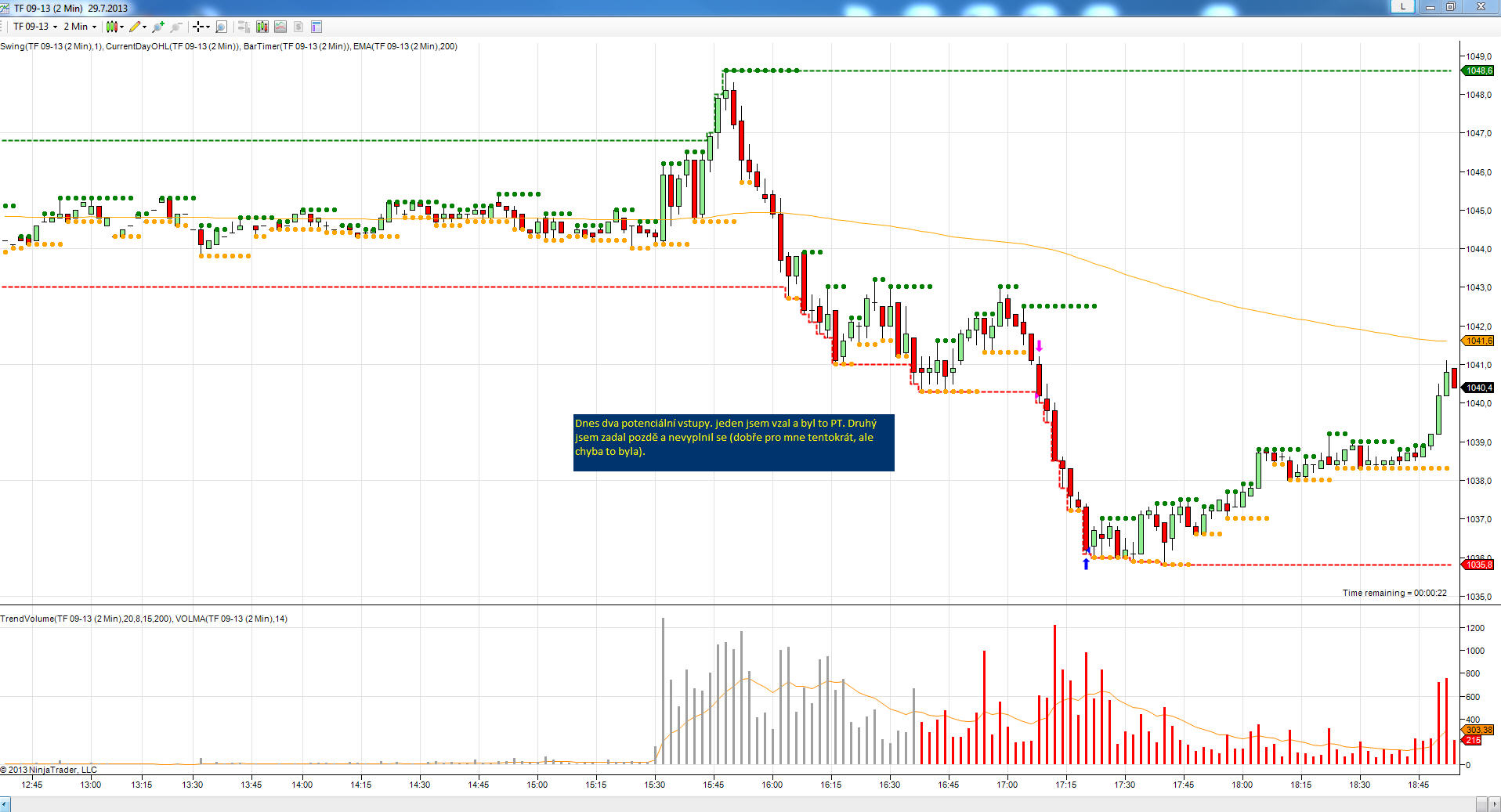Screen dimensions: 1501x812
Task: Click the orange 303,38 VOLMA value marker
Action: (x=1478, y=730)
